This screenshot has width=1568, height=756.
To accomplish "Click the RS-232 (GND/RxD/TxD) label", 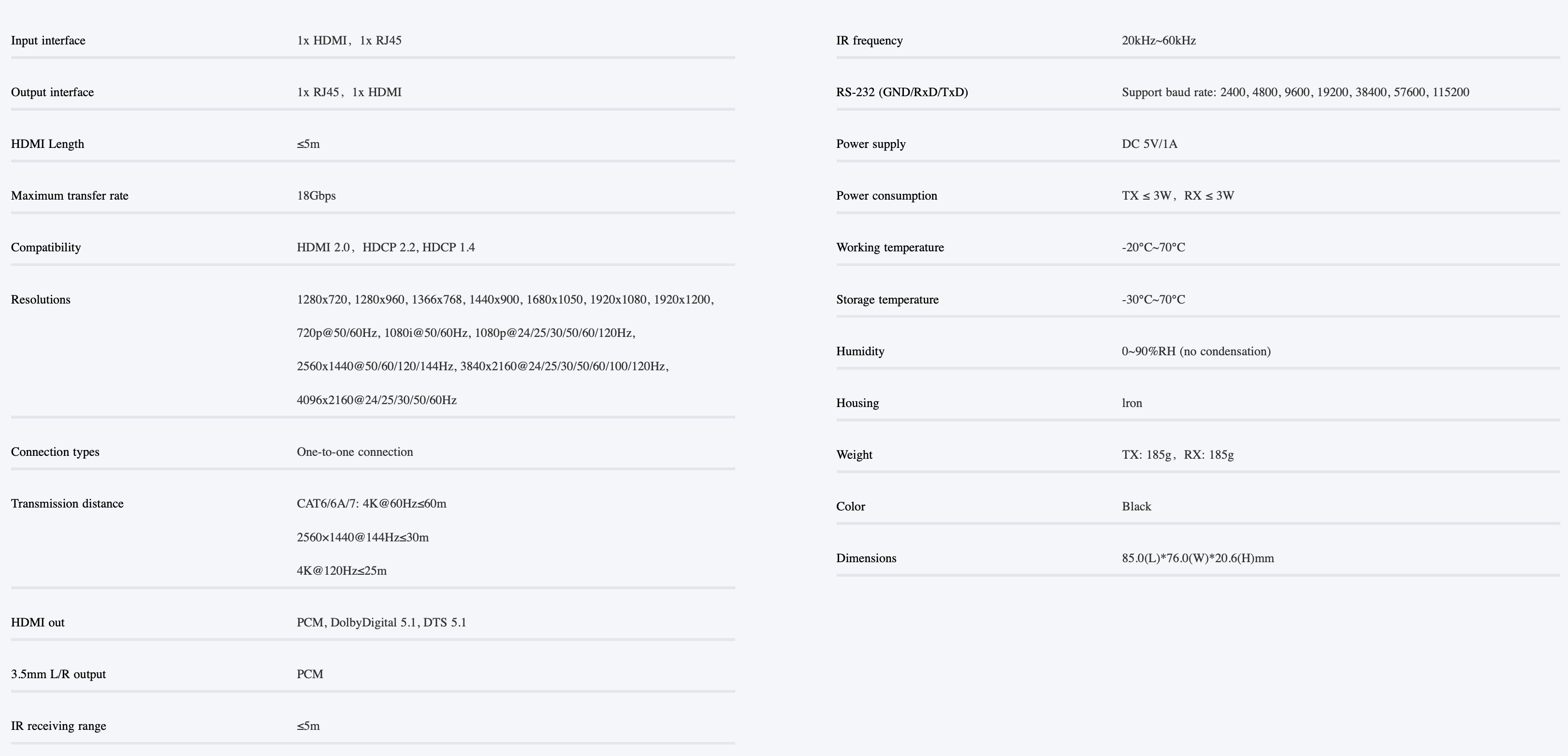I will click(x=902, y=92).
